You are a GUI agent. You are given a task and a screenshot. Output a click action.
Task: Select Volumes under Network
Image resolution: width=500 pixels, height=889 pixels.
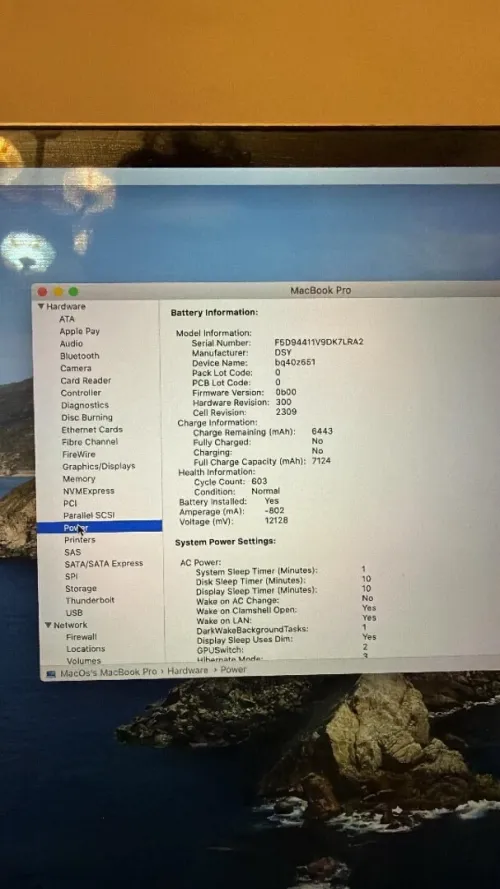pyautogui.click(x=84, y=661)
